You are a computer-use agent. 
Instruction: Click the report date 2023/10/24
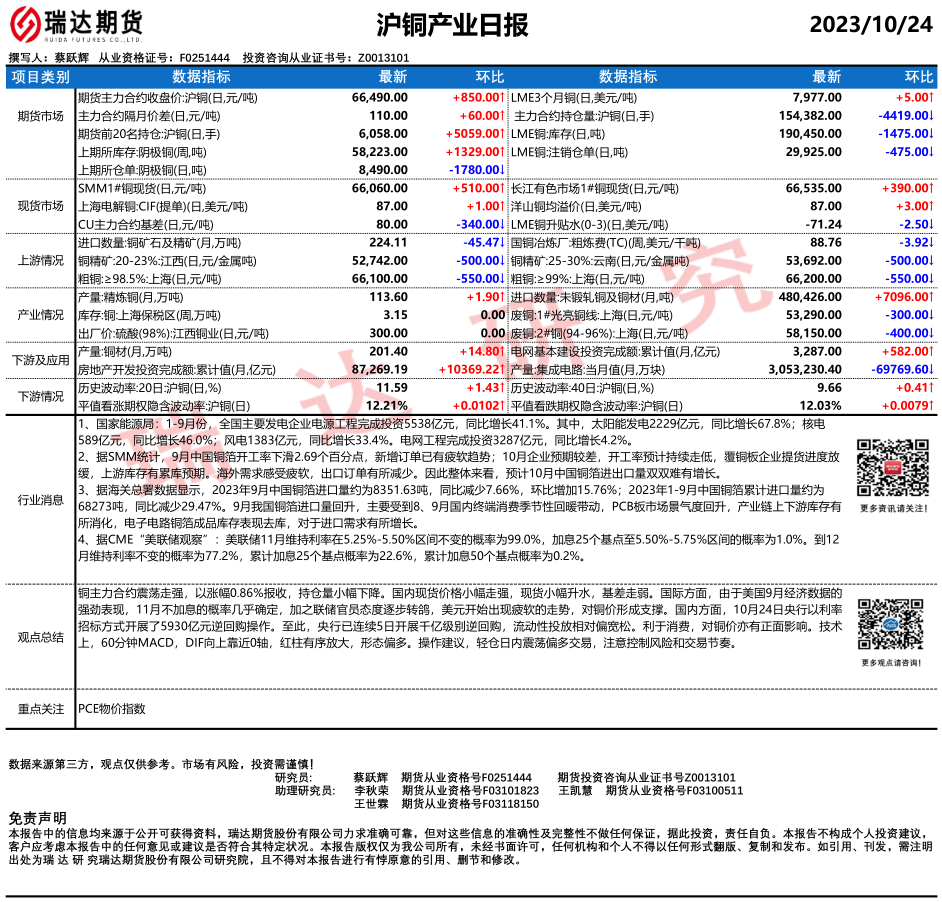868,24
